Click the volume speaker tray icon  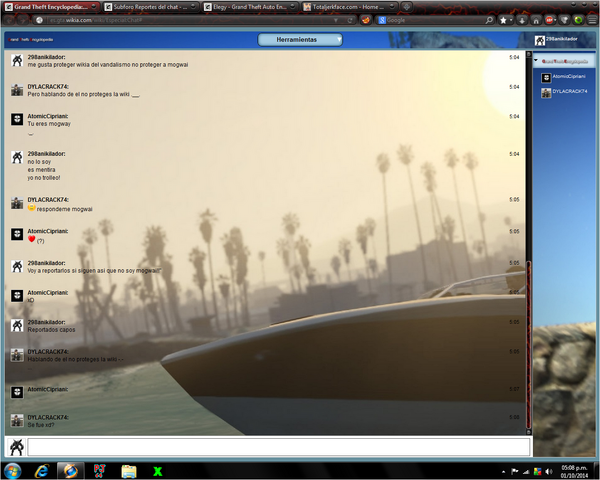coord(549,472)
